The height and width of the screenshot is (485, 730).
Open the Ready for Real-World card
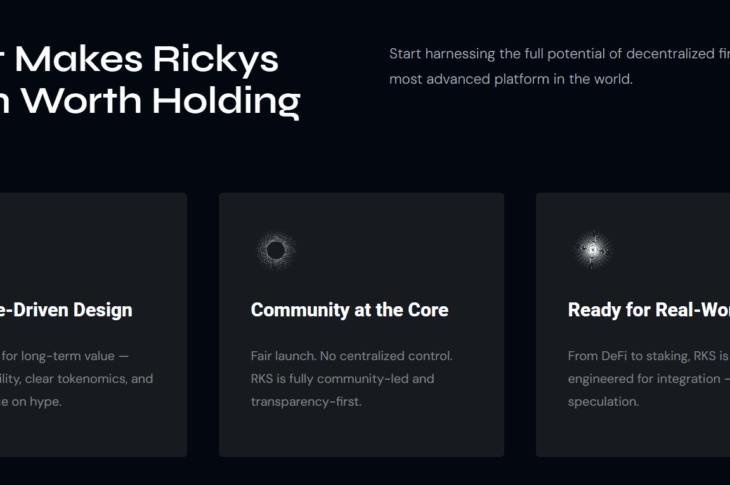(633, 324)
